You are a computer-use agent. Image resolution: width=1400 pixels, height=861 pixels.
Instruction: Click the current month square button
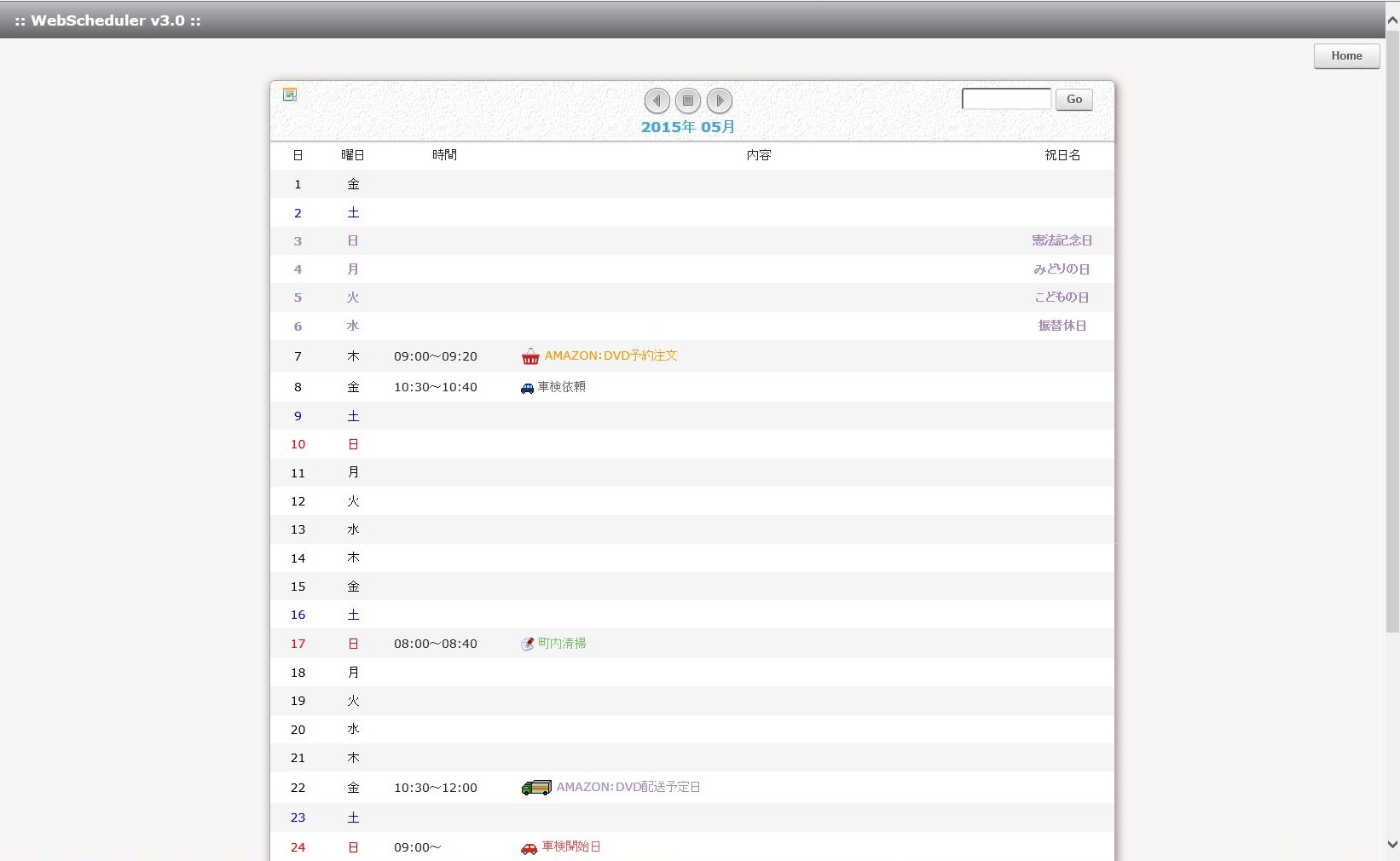click(x=688, y=101)
